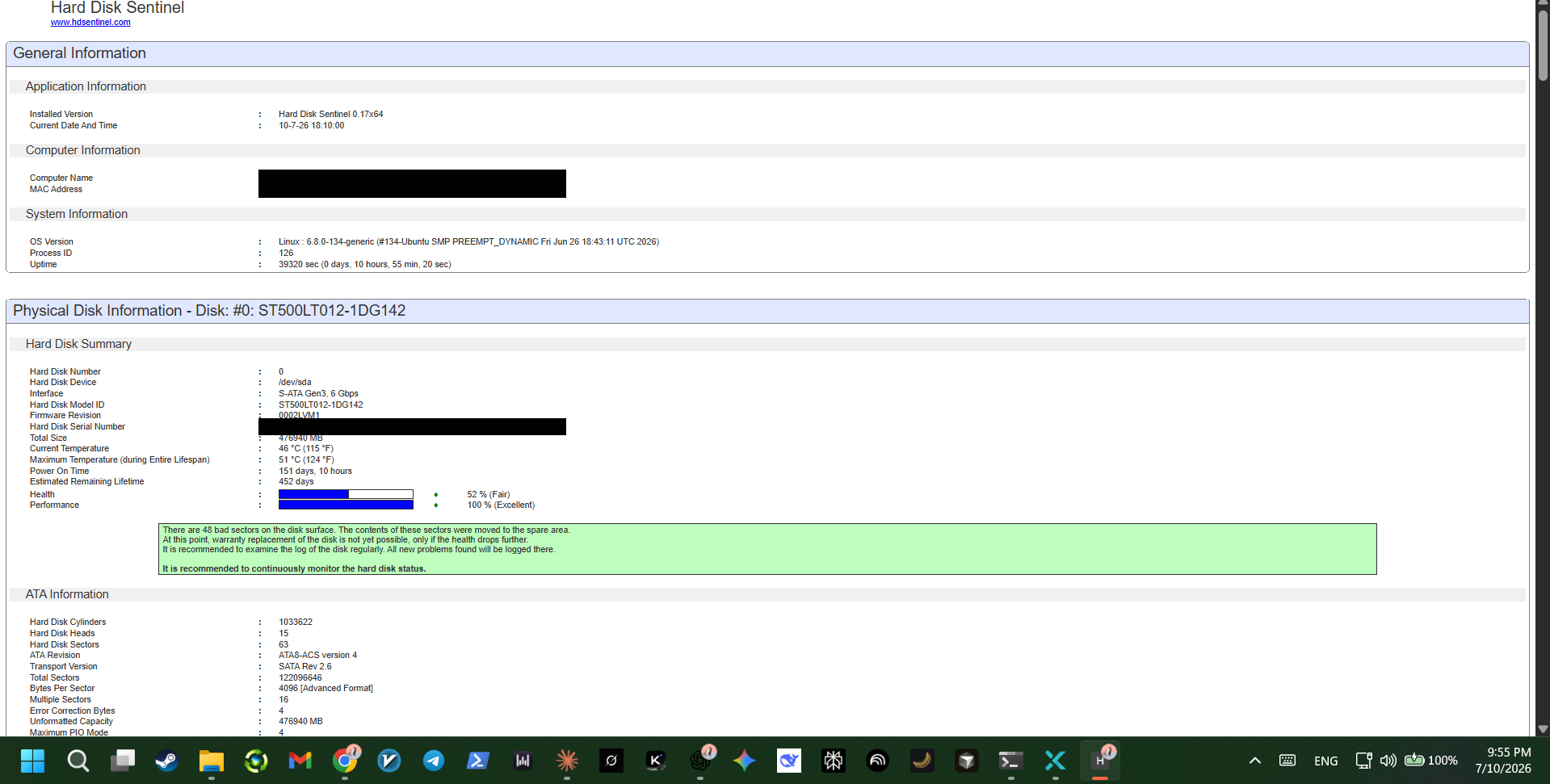Open PowerShell from the taskbar
1550x784 pixels.
478,761
